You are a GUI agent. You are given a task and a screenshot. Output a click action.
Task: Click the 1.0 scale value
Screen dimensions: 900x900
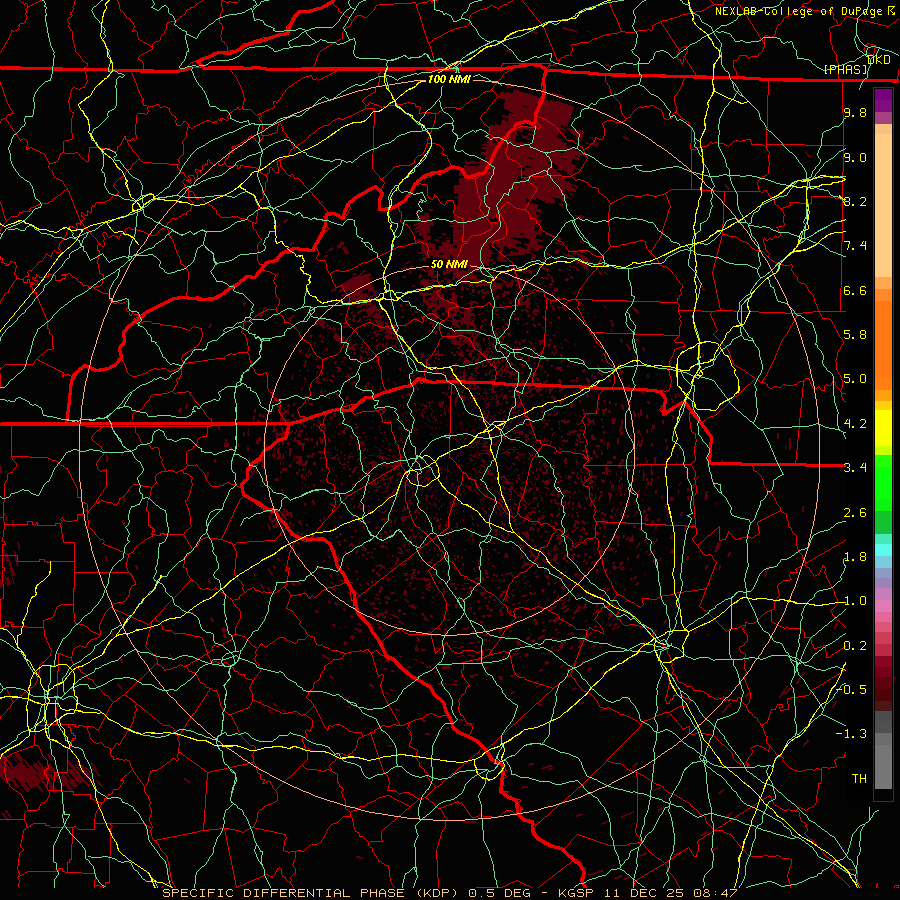[855, 601]
